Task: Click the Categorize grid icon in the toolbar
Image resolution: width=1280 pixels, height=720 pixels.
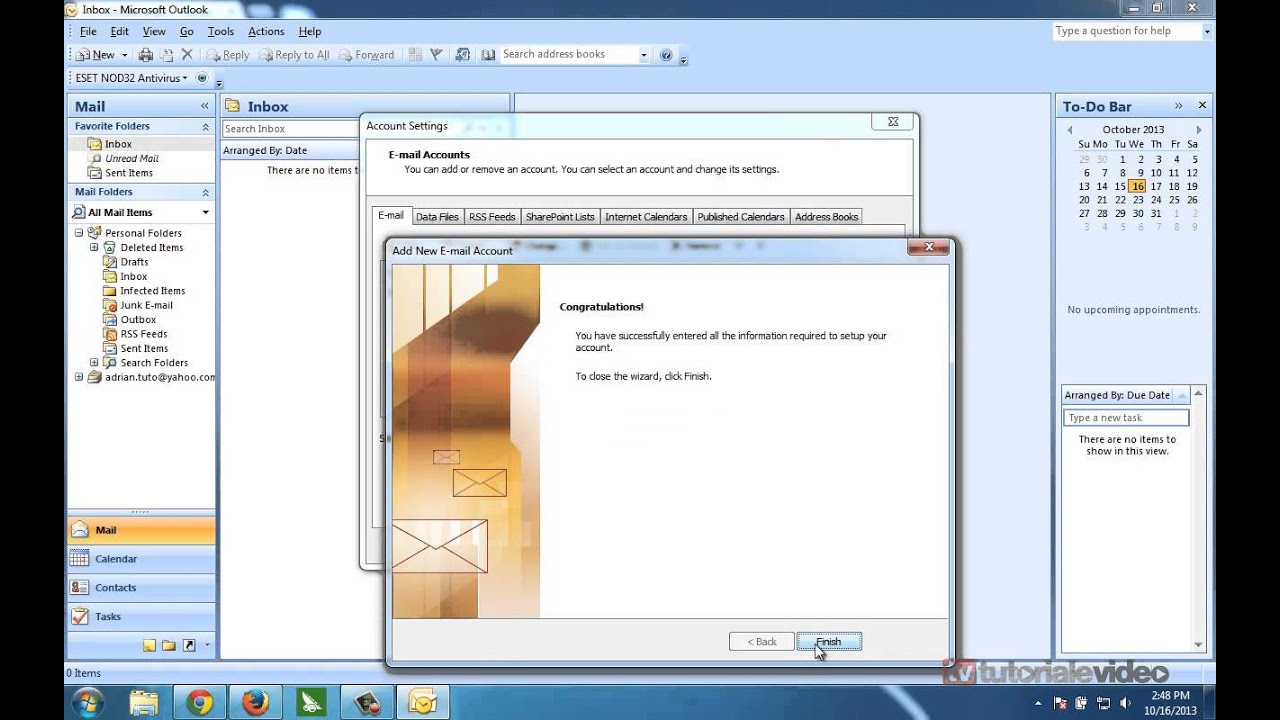Action: click(416, 55)
